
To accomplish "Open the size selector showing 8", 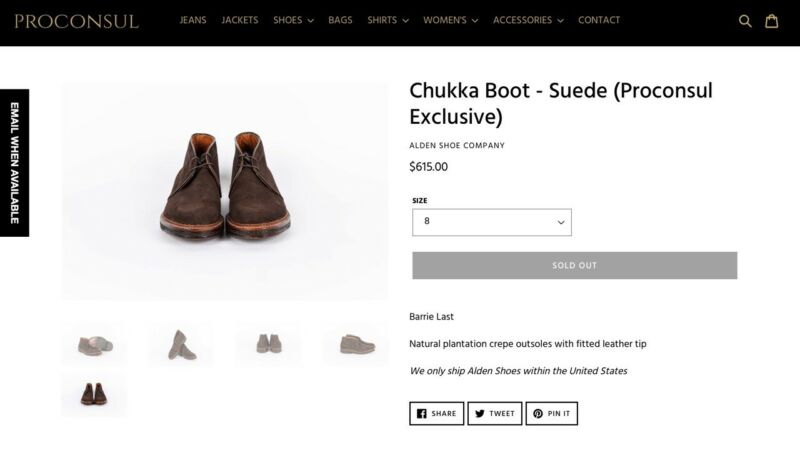I will [491, 222].
